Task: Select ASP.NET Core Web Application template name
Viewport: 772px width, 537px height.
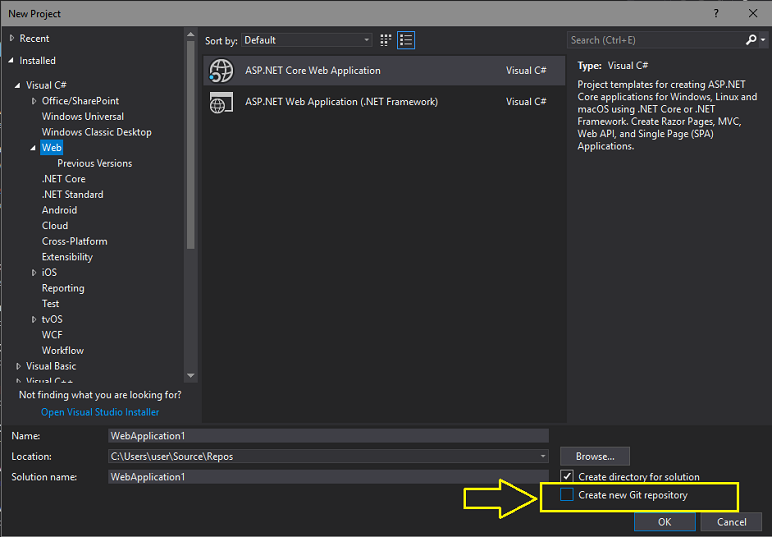Action: click(x=313, y=71)
